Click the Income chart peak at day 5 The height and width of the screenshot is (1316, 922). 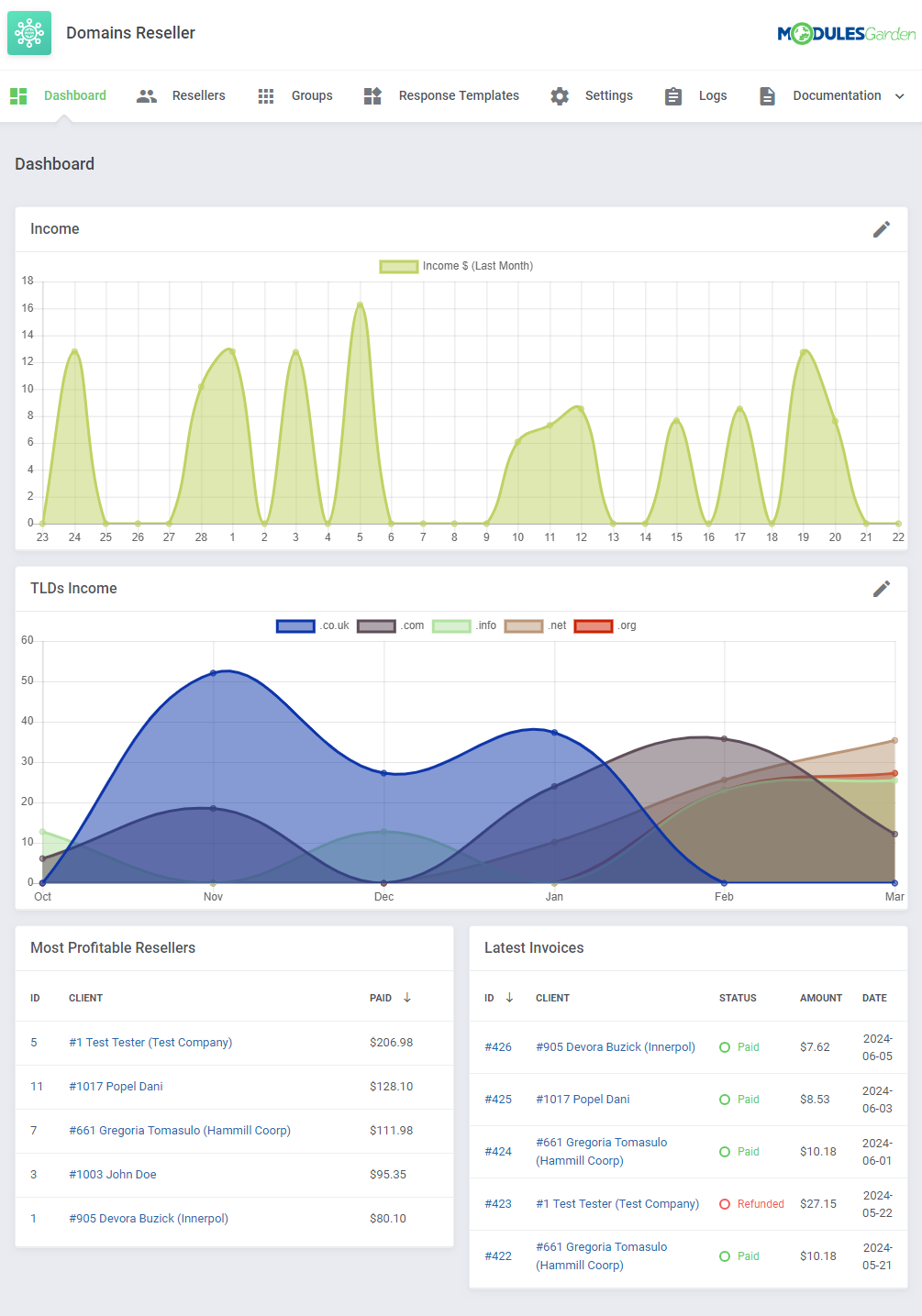(360, 304)
